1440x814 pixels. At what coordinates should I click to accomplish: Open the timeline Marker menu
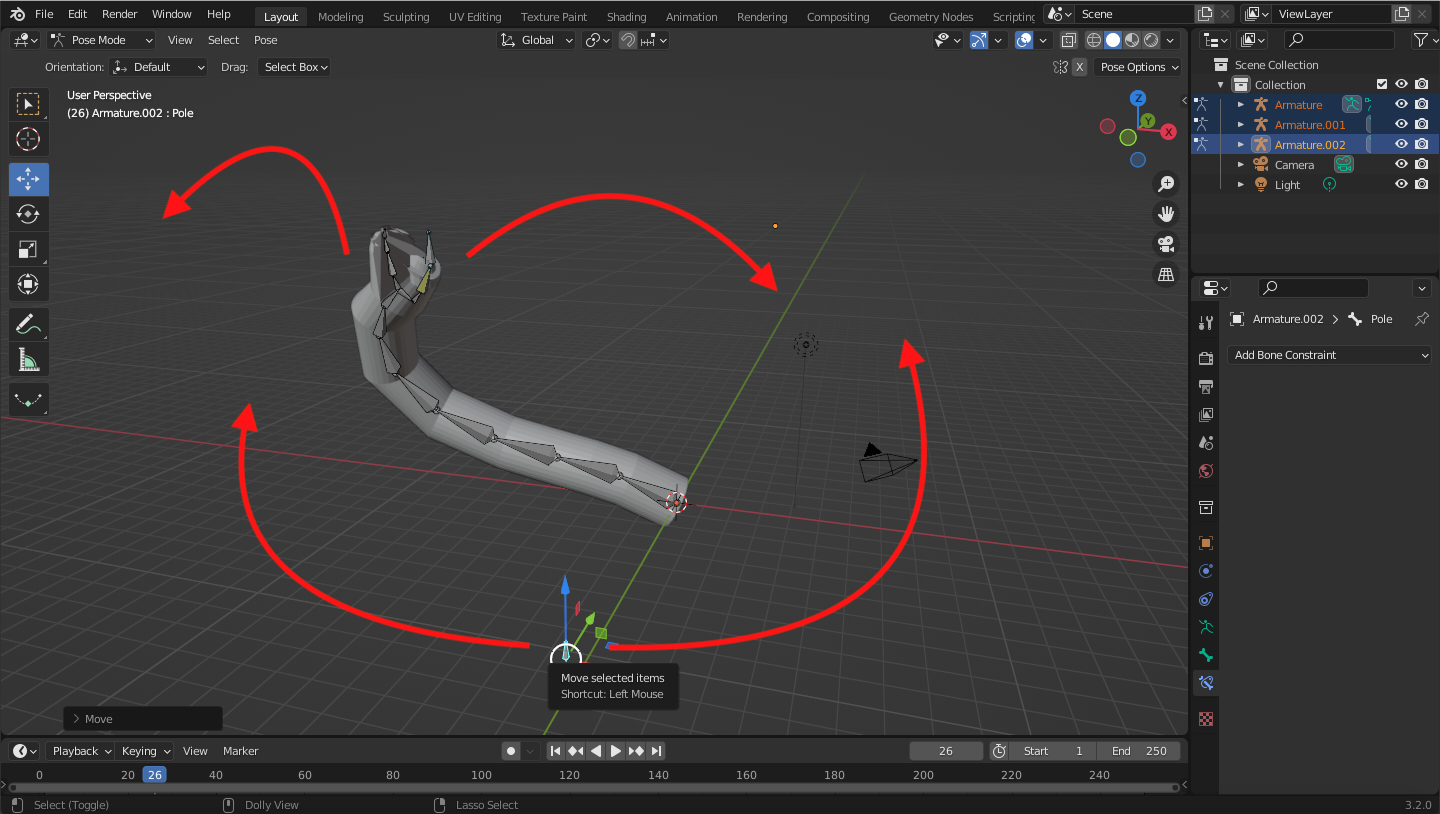coord(241,751)
